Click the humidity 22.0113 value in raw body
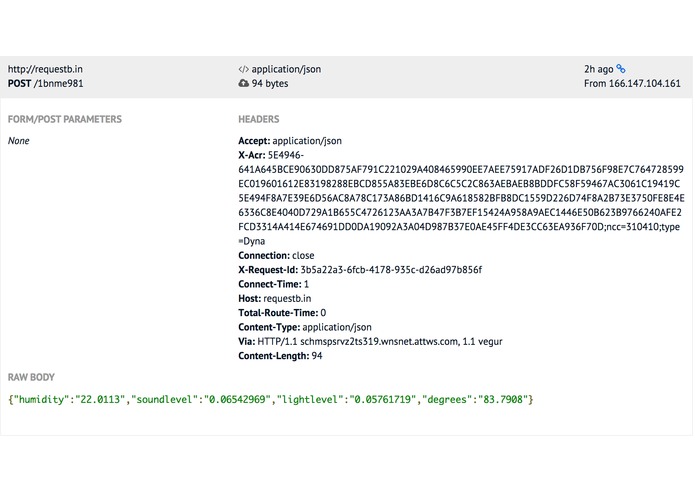This screenshot has width=695, height=494. 100,400
